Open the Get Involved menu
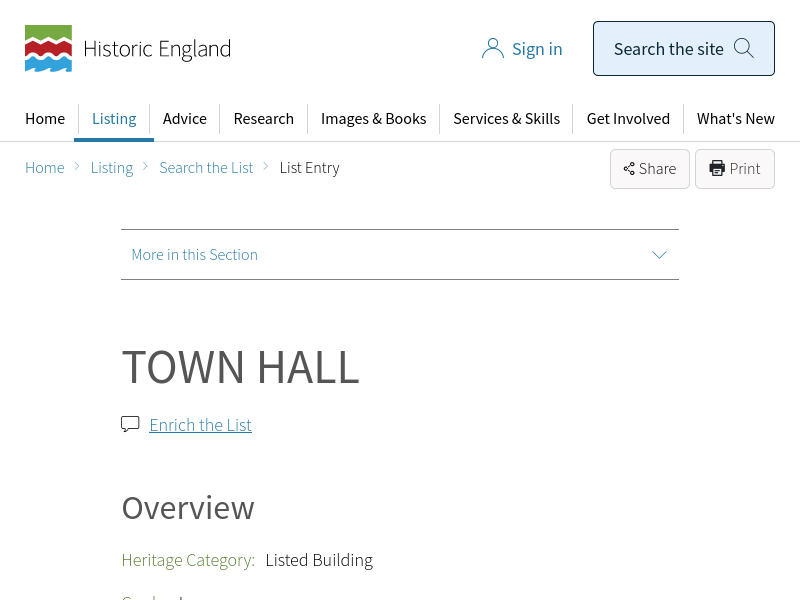Viewport: 800px width, 600px height. point(628,119)
